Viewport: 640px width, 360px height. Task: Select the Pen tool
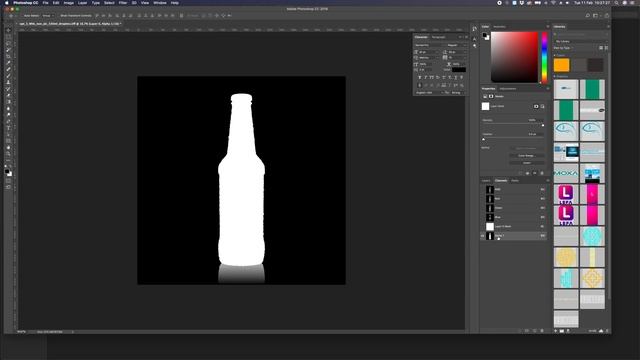coord(8,122)
